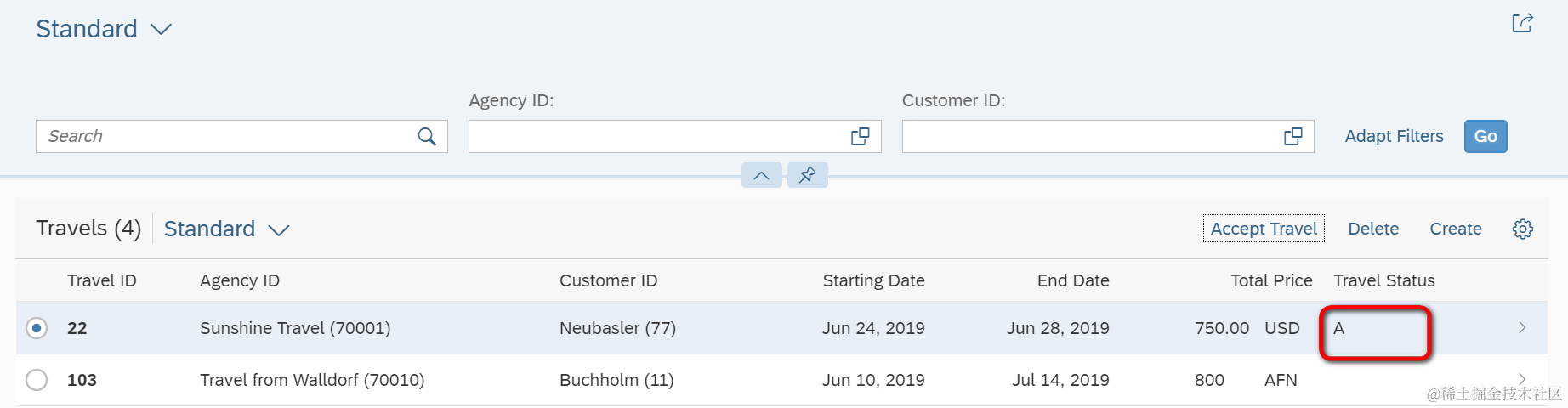Click the Create button
The width and height of the screenshot is (1568, 408).
pos(1455,229)
